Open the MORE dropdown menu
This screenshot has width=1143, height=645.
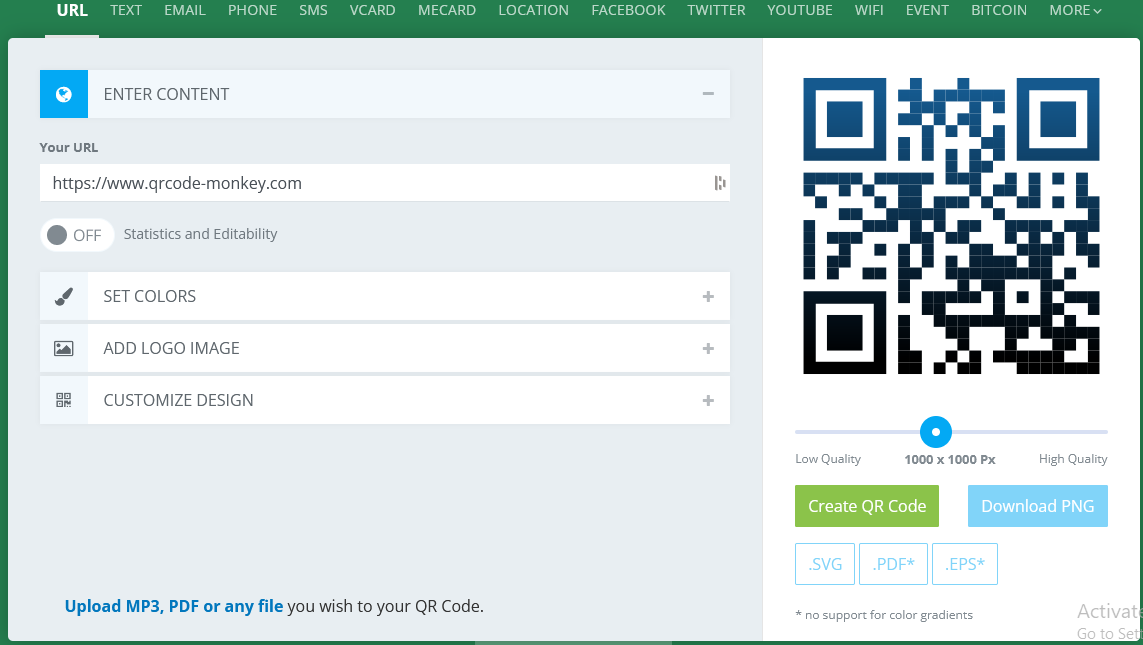click(x=1075, y=10)
